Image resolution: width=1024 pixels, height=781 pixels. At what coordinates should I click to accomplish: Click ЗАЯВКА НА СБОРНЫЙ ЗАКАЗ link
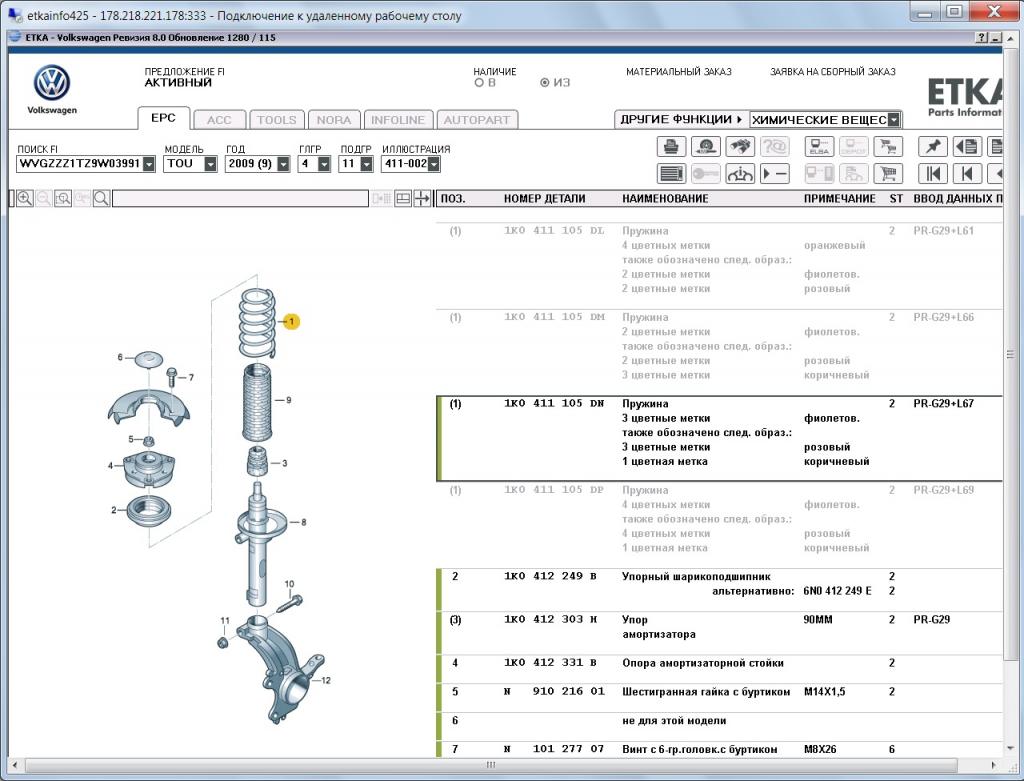(x=833, y=72)
